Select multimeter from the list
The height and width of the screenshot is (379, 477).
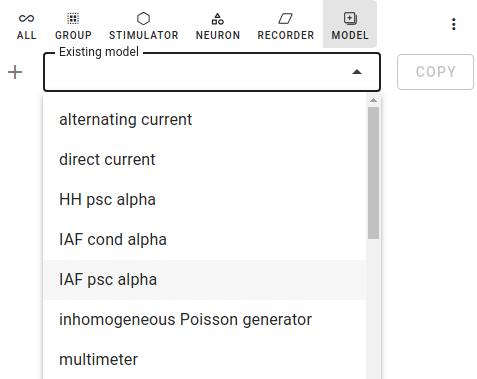[205, 359]
